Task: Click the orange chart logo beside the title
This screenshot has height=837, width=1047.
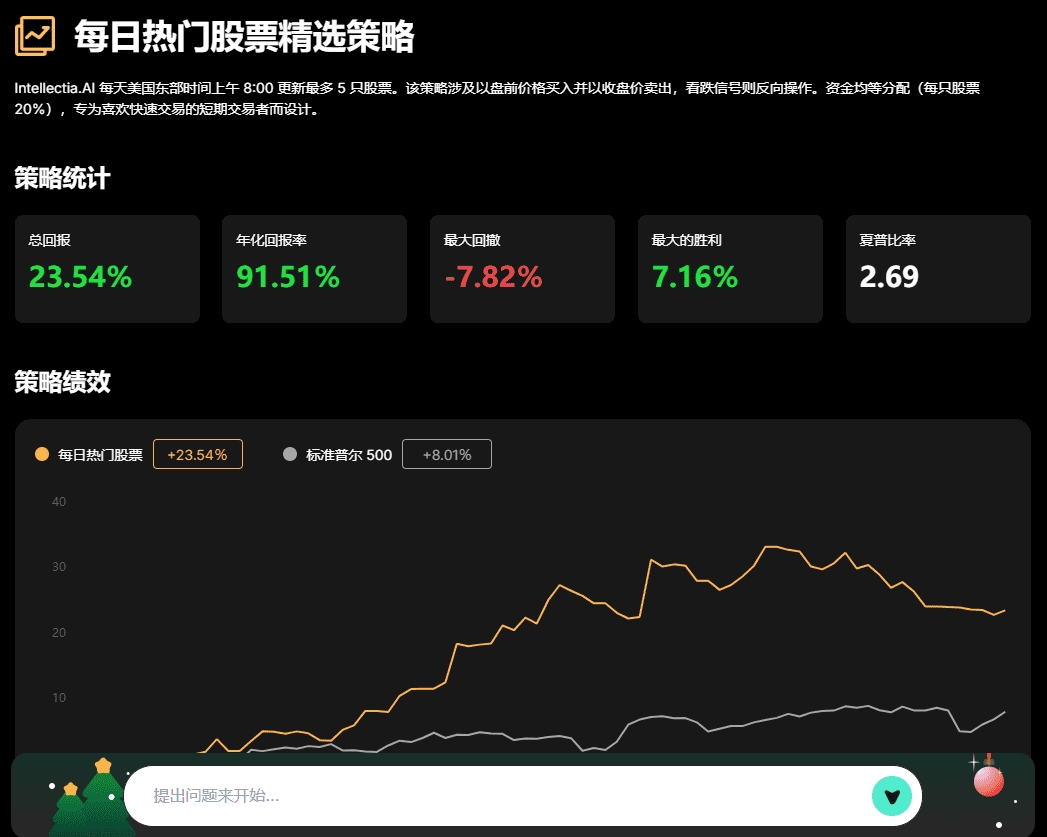Action: 35,37
